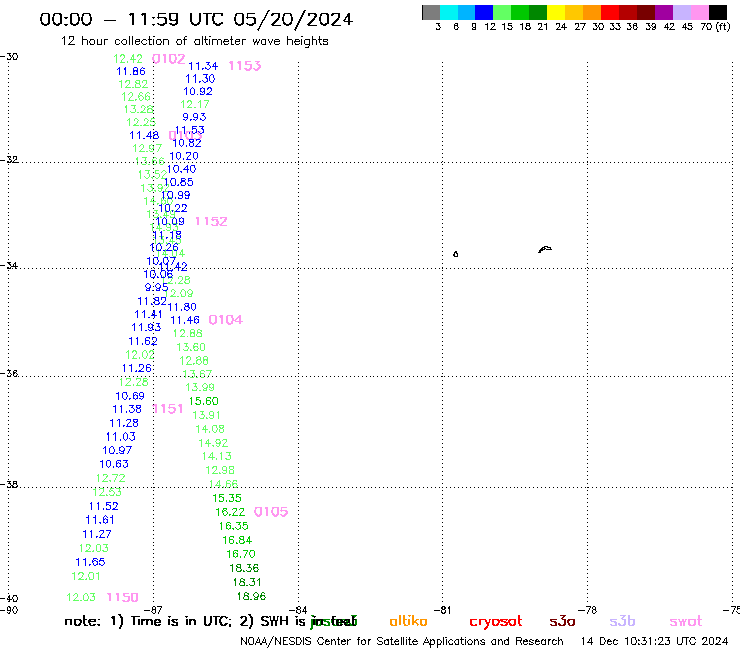
Task: Click the 'altika' satellite legend label
Action: [x=408, y=621]
